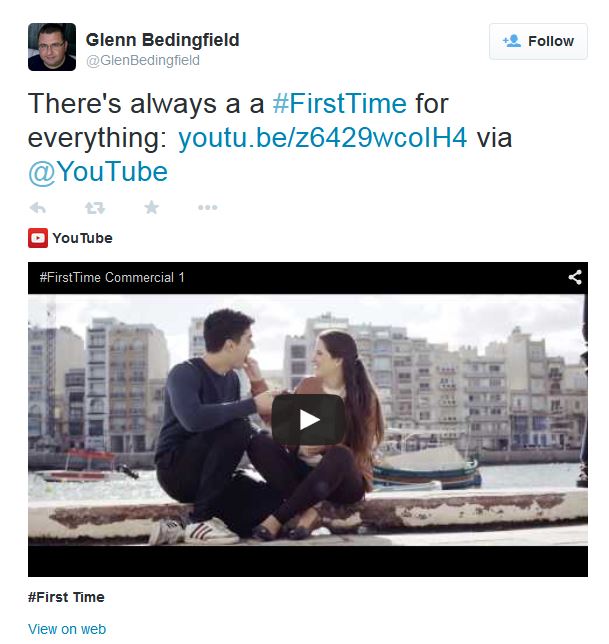
Task: Click the red YouTube logo icon
Action: pos(38,238)
